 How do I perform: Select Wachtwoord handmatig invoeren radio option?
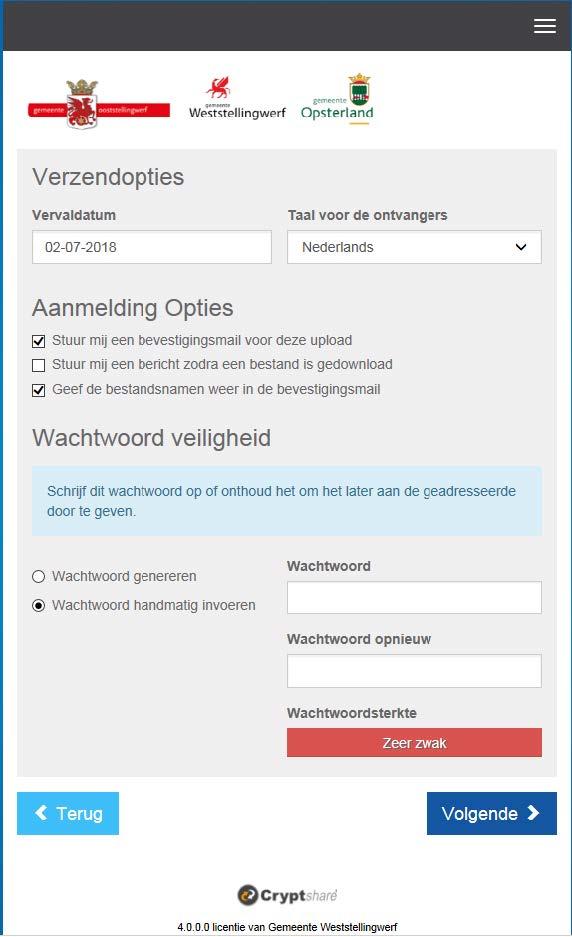[38, 605]
